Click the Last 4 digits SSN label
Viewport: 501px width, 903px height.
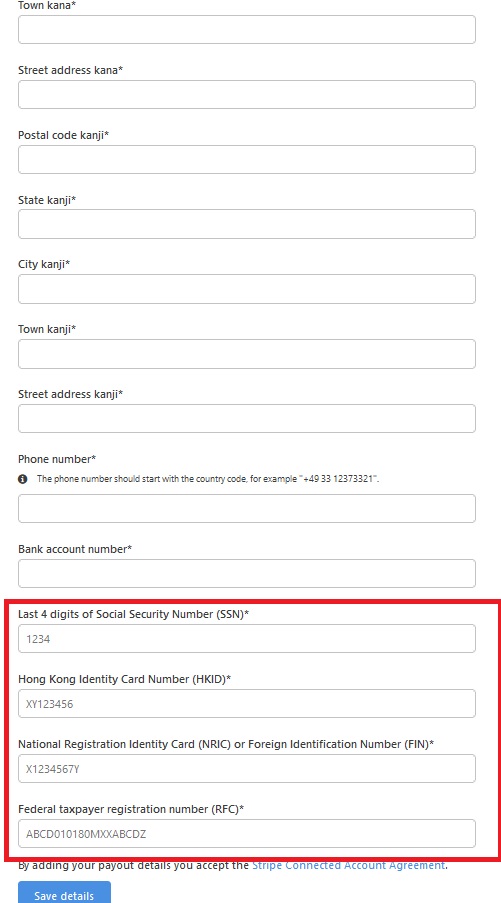pyautogui.click(x=134, y=614)
